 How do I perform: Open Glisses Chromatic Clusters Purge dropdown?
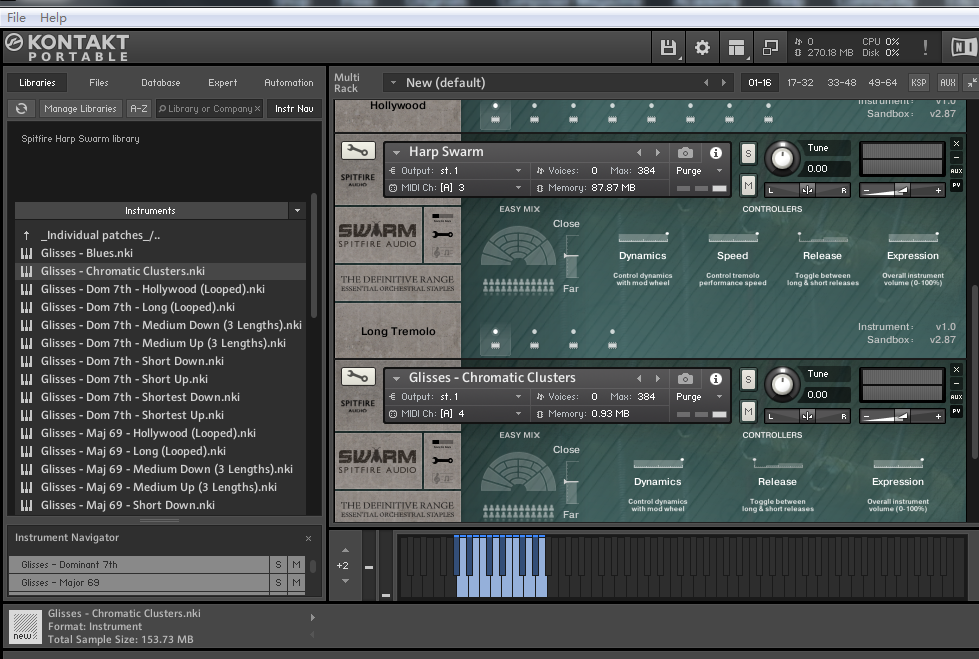click(x=719, y=397)
